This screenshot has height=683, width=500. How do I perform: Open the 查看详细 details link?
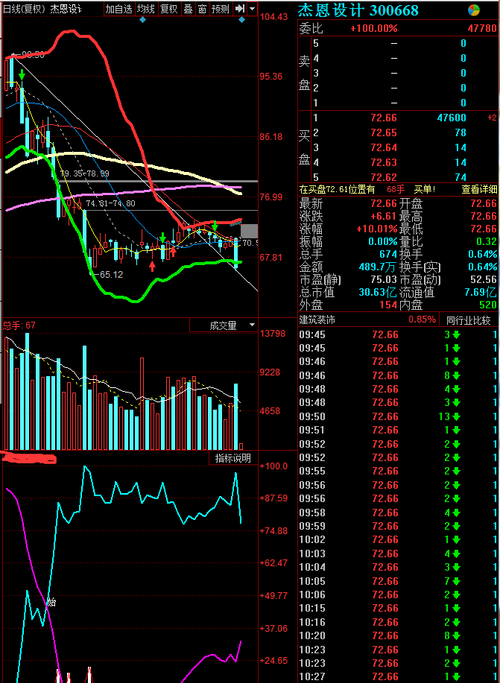pos(479,189)
